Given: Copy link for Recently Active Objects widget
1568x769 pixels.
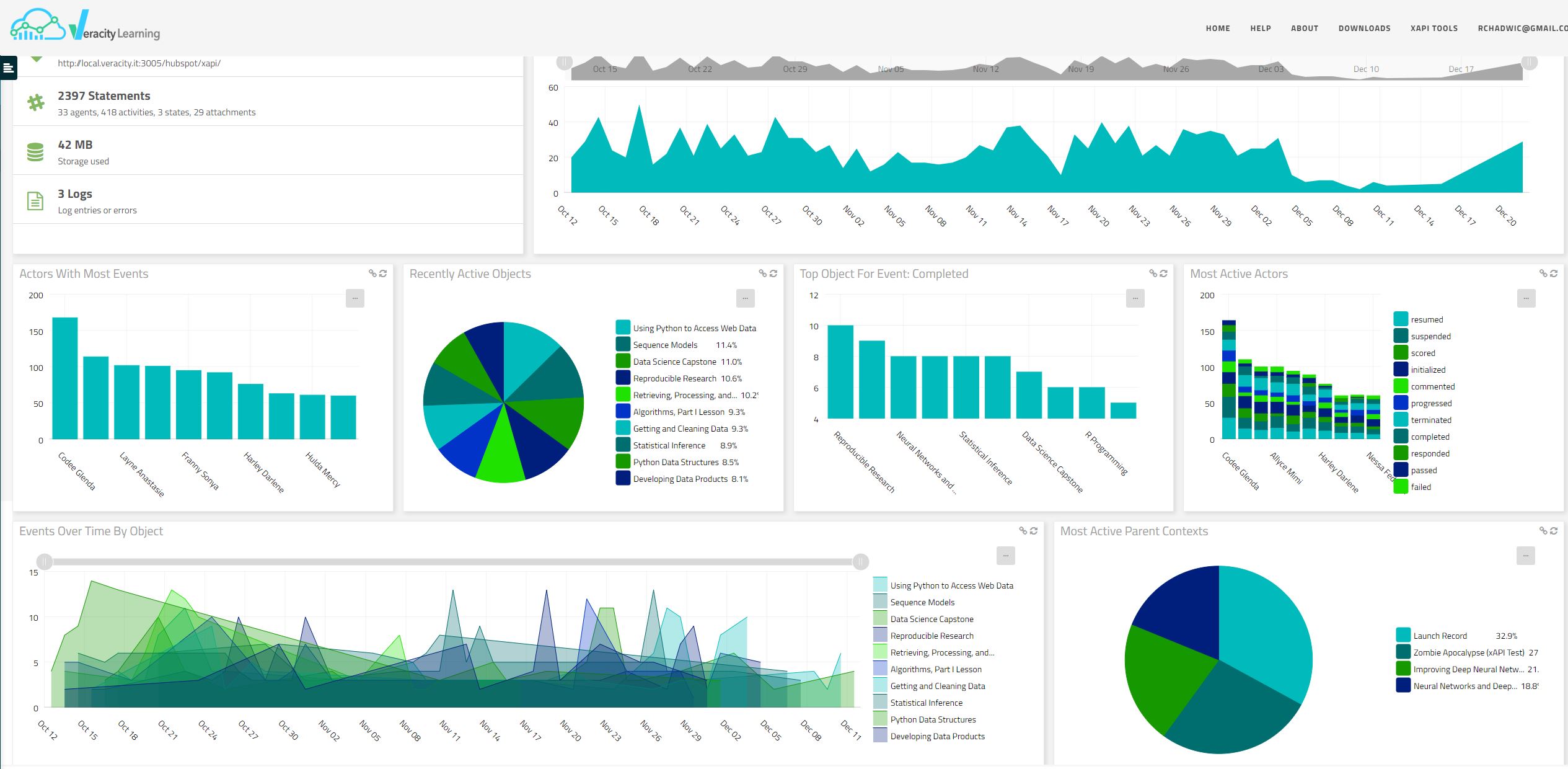Looking at the screenshot, I should (762, 273).
